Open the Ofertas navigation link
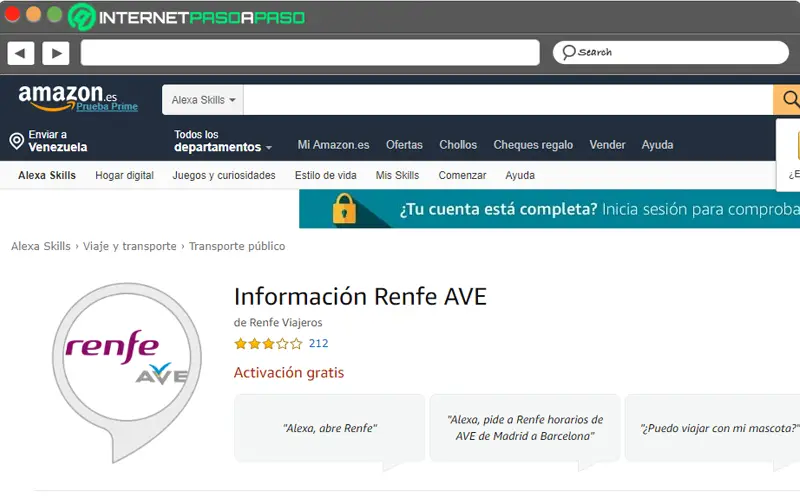800x500 pixels. [404, 145]
